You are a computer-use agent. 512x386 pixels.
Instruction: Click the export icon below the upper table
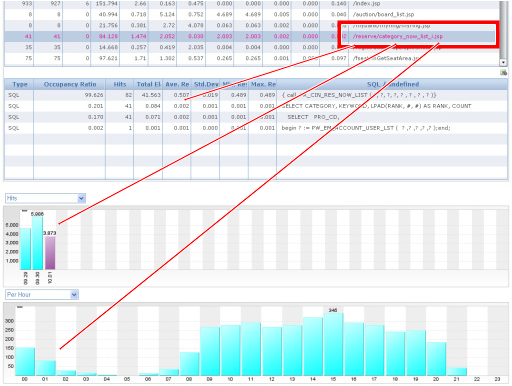(503, 72)
